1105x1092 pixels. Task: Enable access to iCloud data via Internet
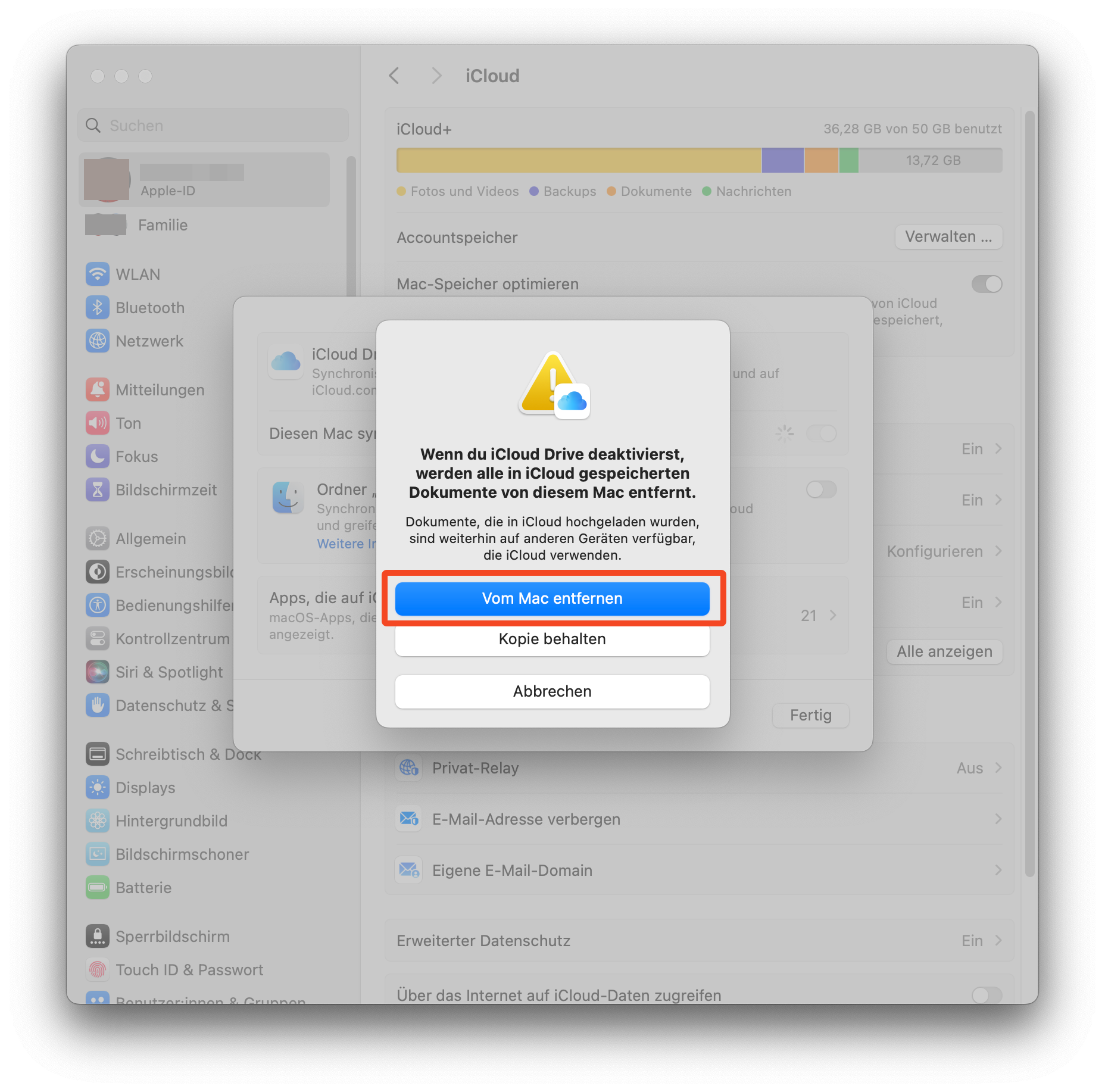(987, 994)
